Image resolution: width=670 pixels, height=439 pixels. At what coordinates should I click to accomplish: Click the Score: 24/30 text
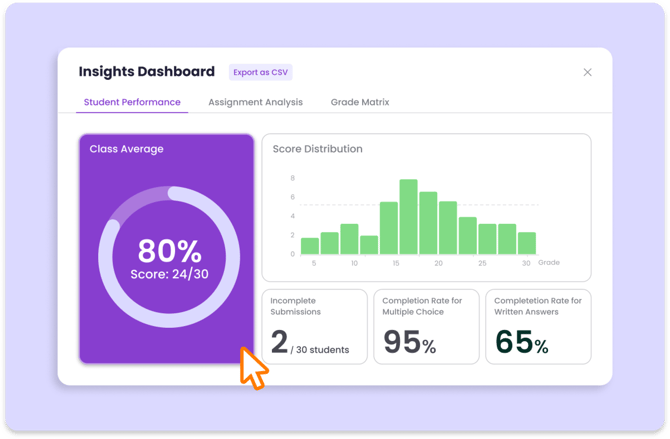169,274
